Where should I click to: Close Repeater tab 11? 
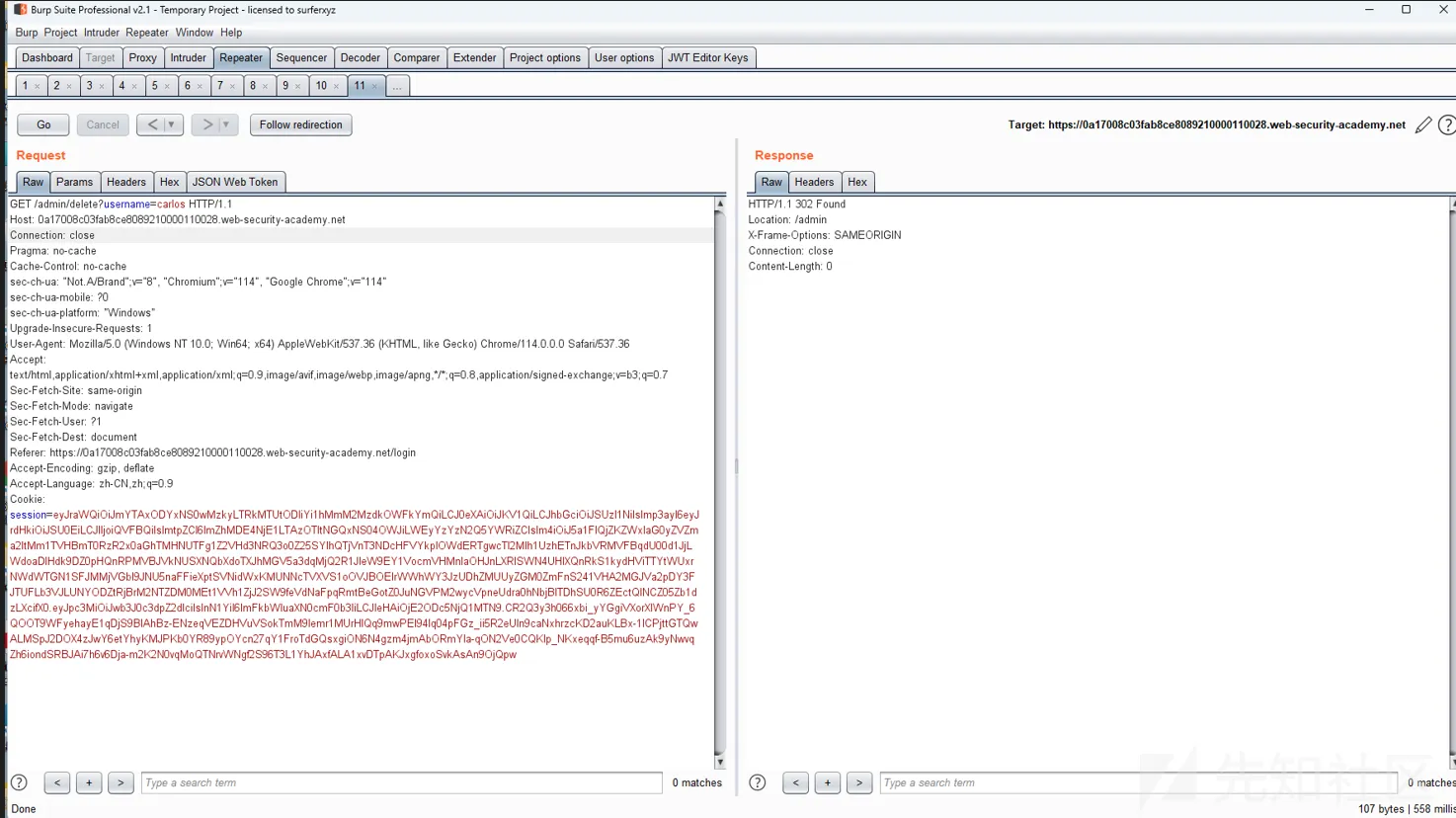click(375, 87)
